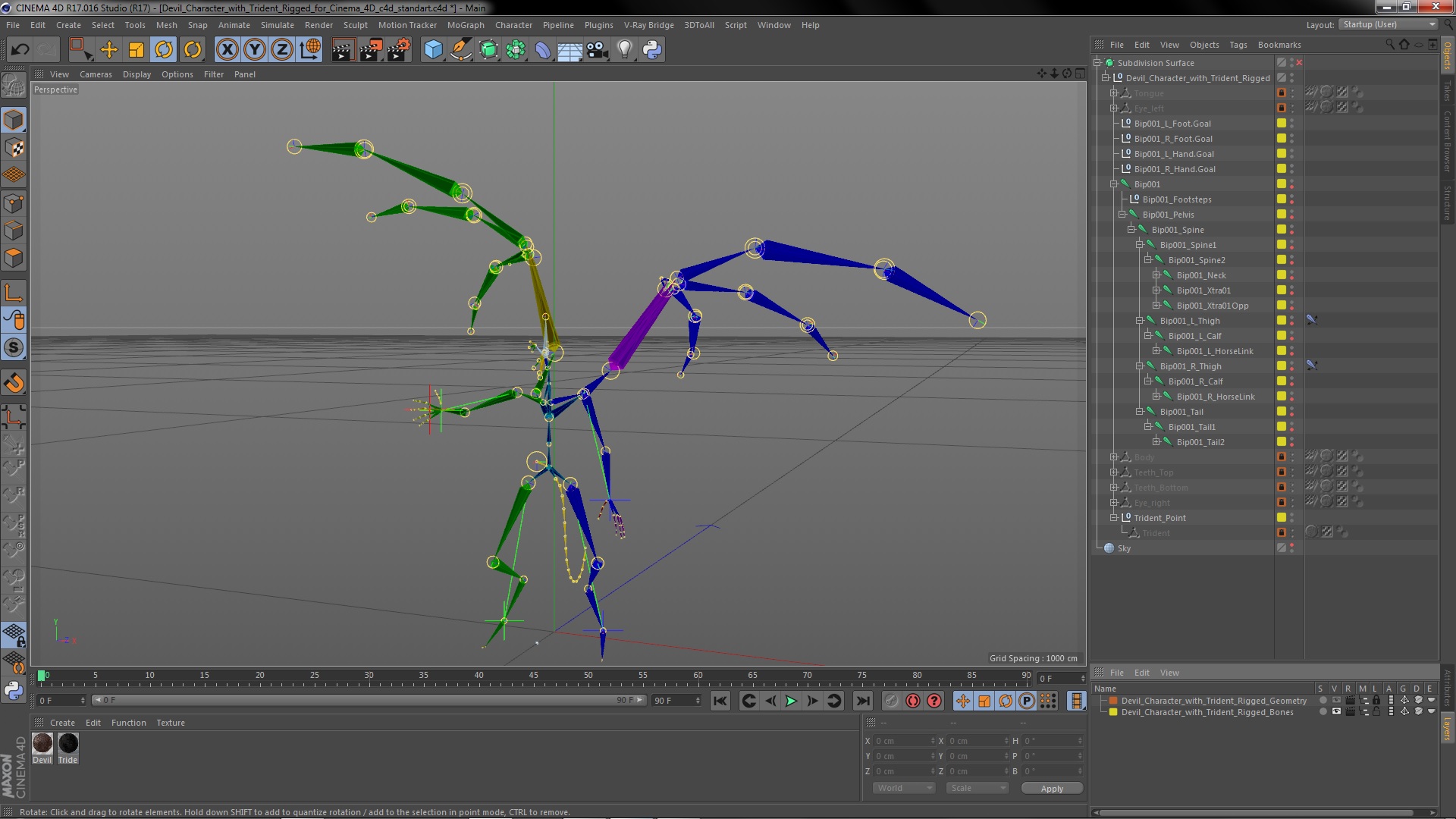Add a Cube primitive object
Screen dimensions: 1456x819
pos(433,50)
